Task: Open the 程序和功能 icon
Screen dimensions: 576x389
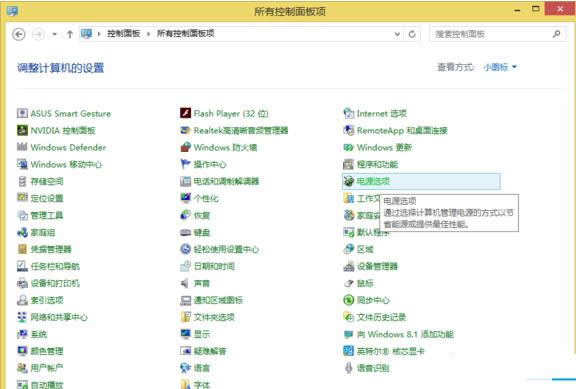Action: [x=348, y=164]
